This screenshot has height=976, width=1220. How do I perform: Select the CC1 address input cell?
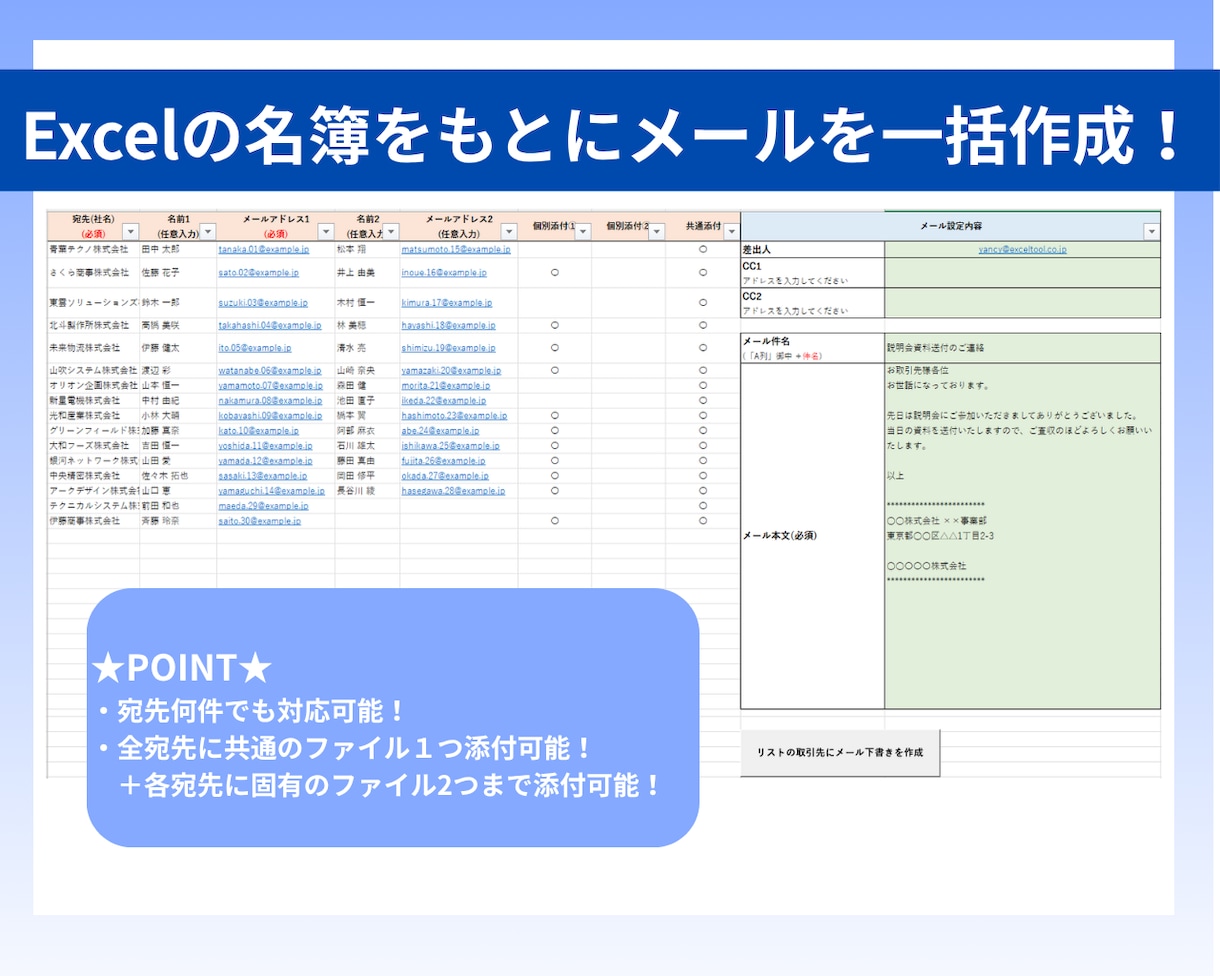pyautogui.click(x=1022, y=272)
